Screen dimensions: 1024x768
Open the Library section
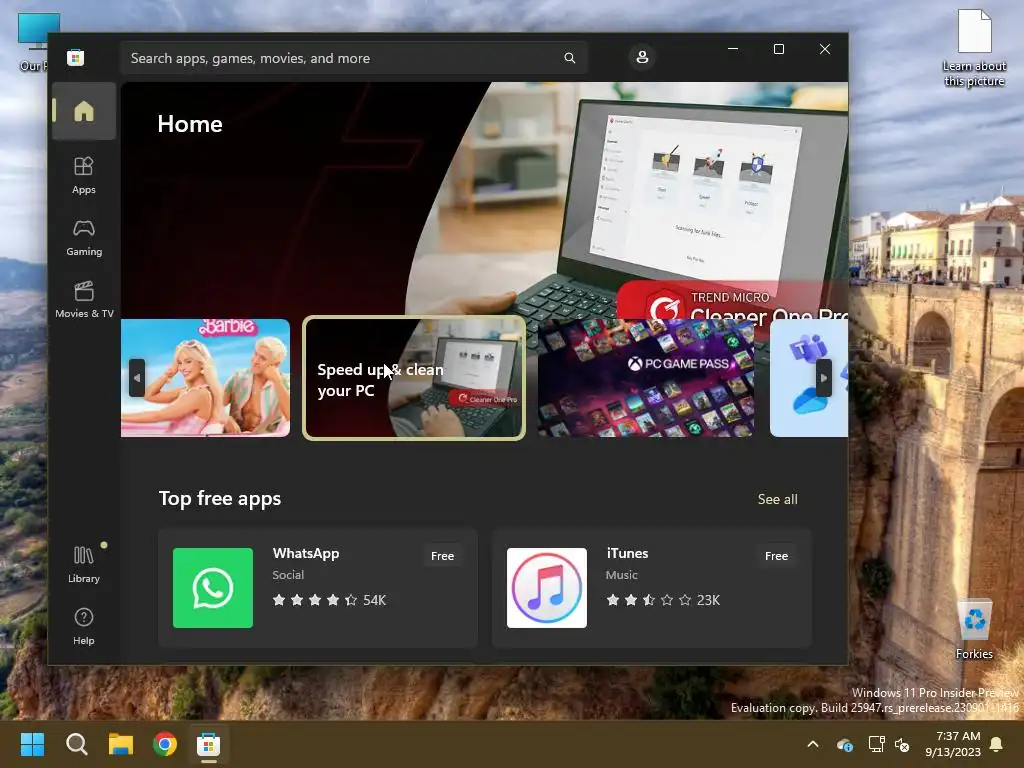pos(84,564)
